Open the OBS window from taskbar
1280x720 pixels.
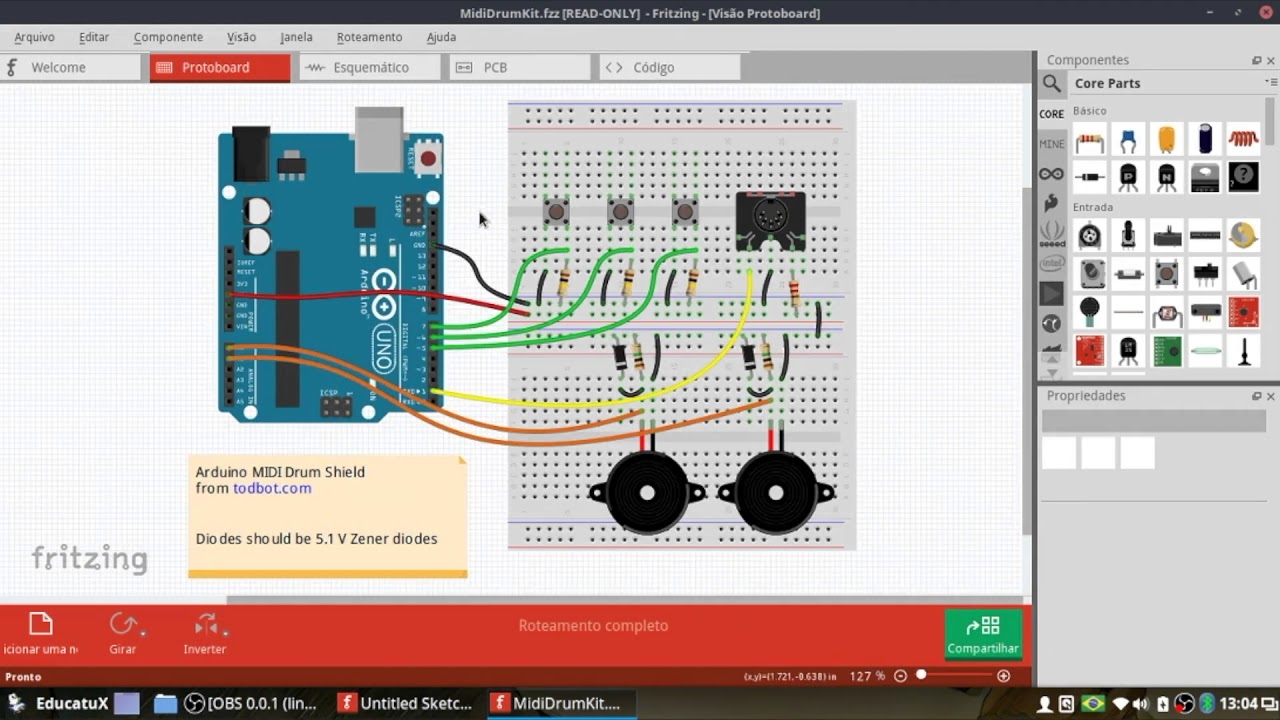pos(252,703)
